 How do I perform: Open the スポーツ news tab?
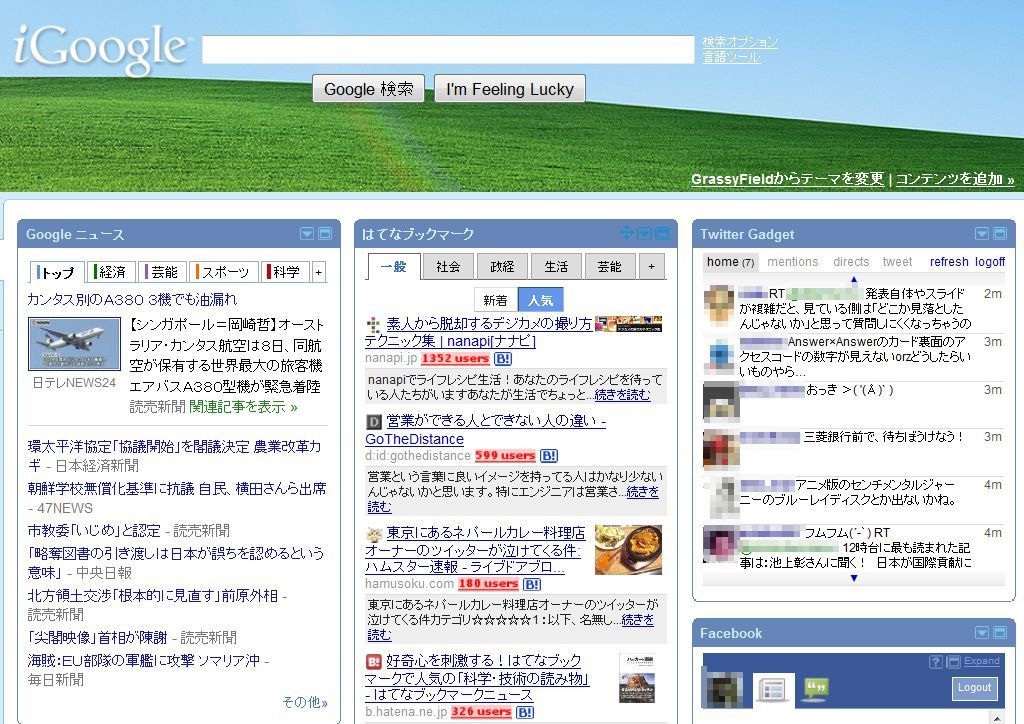pyautogui.click(x=223, y=272)
